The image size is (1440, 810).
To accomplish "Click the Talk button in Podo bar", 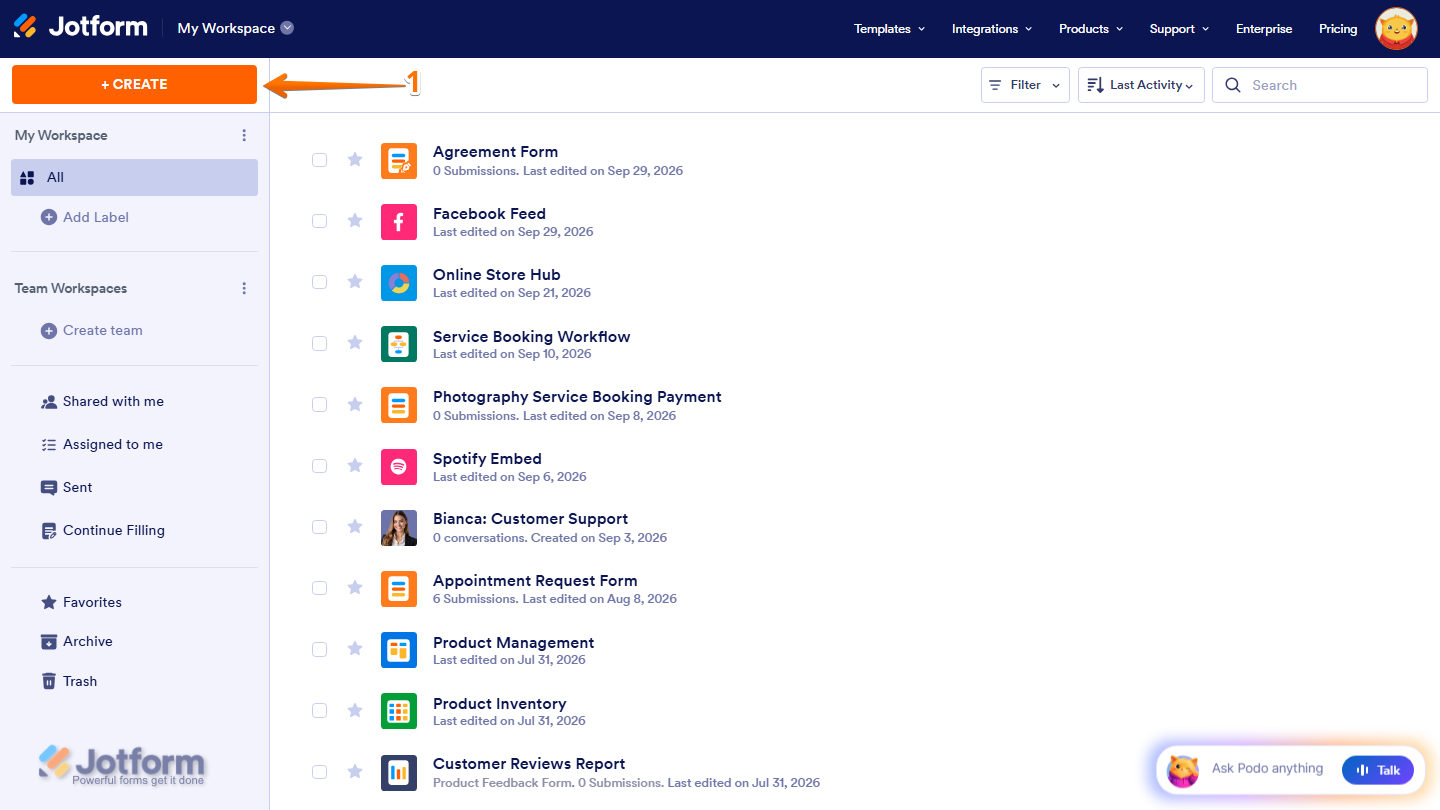I will [1378, 770].
